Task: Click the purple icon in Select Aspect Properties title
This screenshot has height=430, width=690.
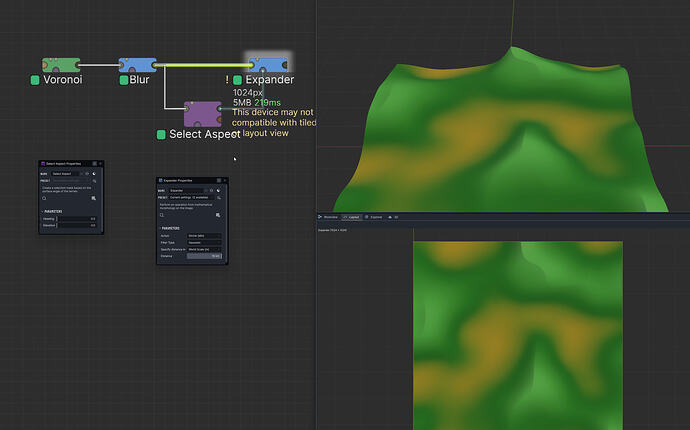Action: click(43, 164)
